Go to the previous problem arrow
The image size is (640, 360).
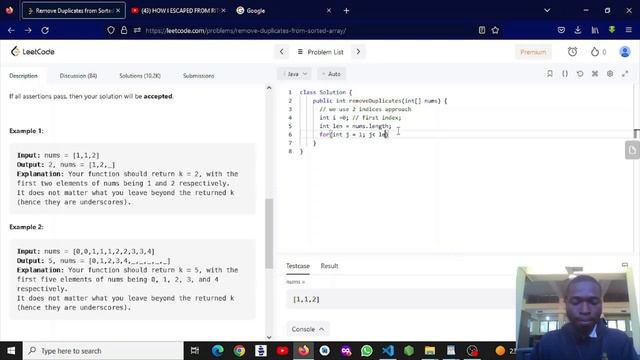click(282, 52)
